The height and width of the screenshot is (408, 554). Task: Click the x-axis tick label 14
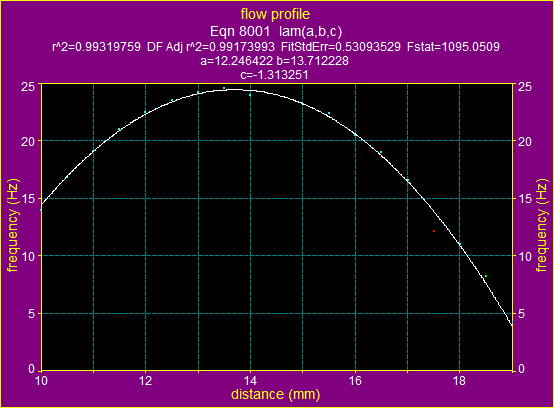point(250,381)
